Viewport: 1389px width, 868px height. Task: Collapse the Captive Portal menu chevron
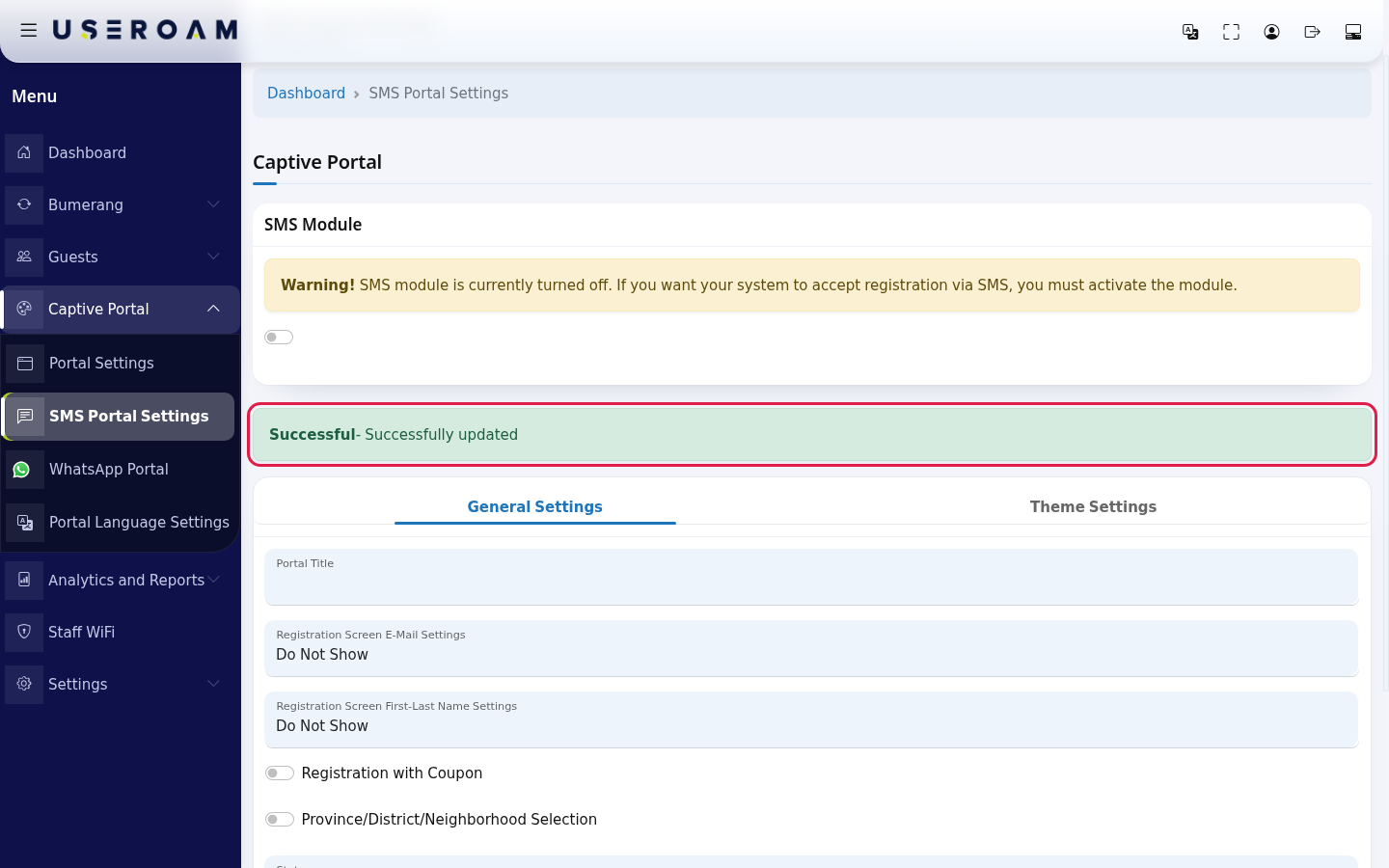[213, 309]
